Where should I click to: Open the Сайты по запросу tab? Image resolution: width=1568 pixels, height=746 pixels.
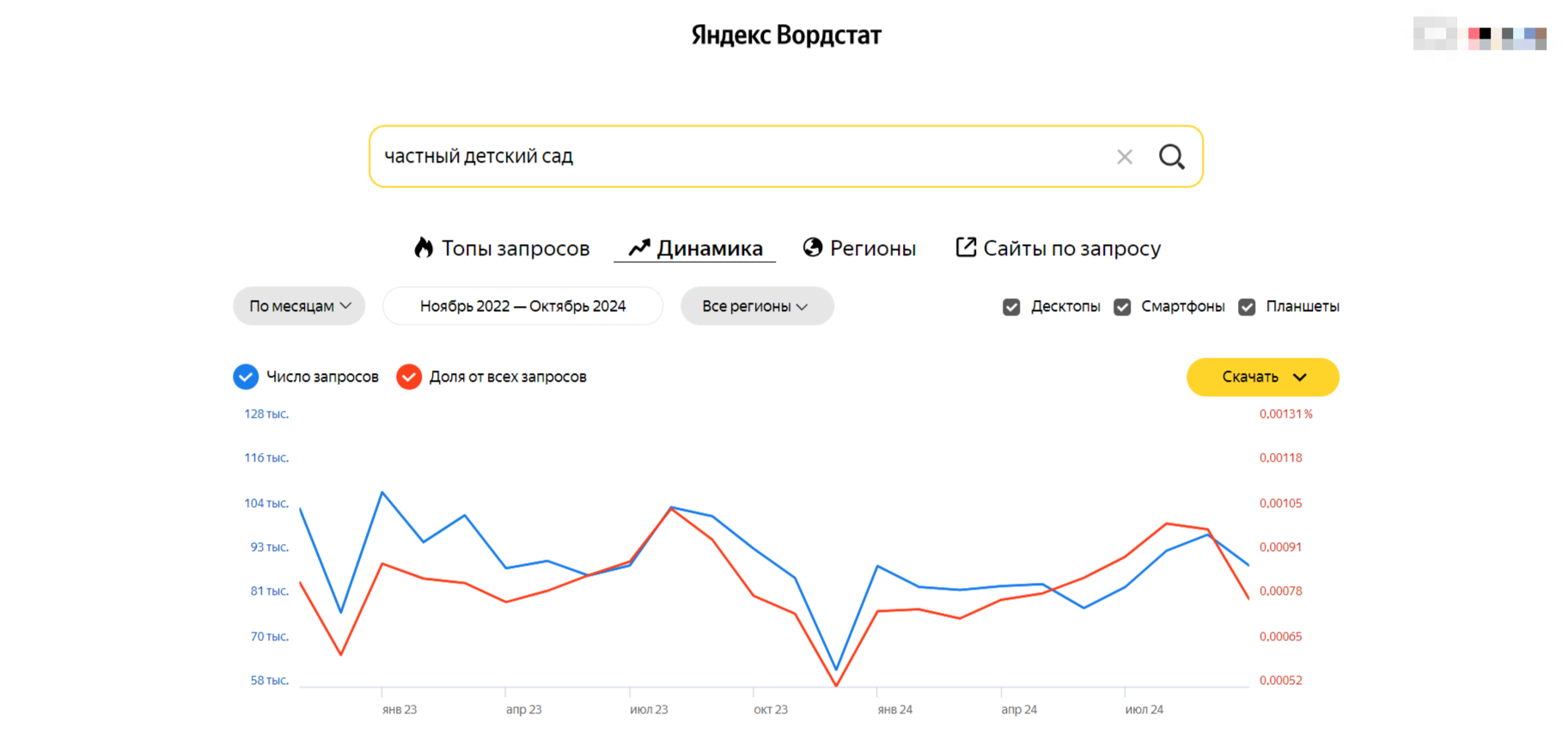click(x=1059, y=248)
